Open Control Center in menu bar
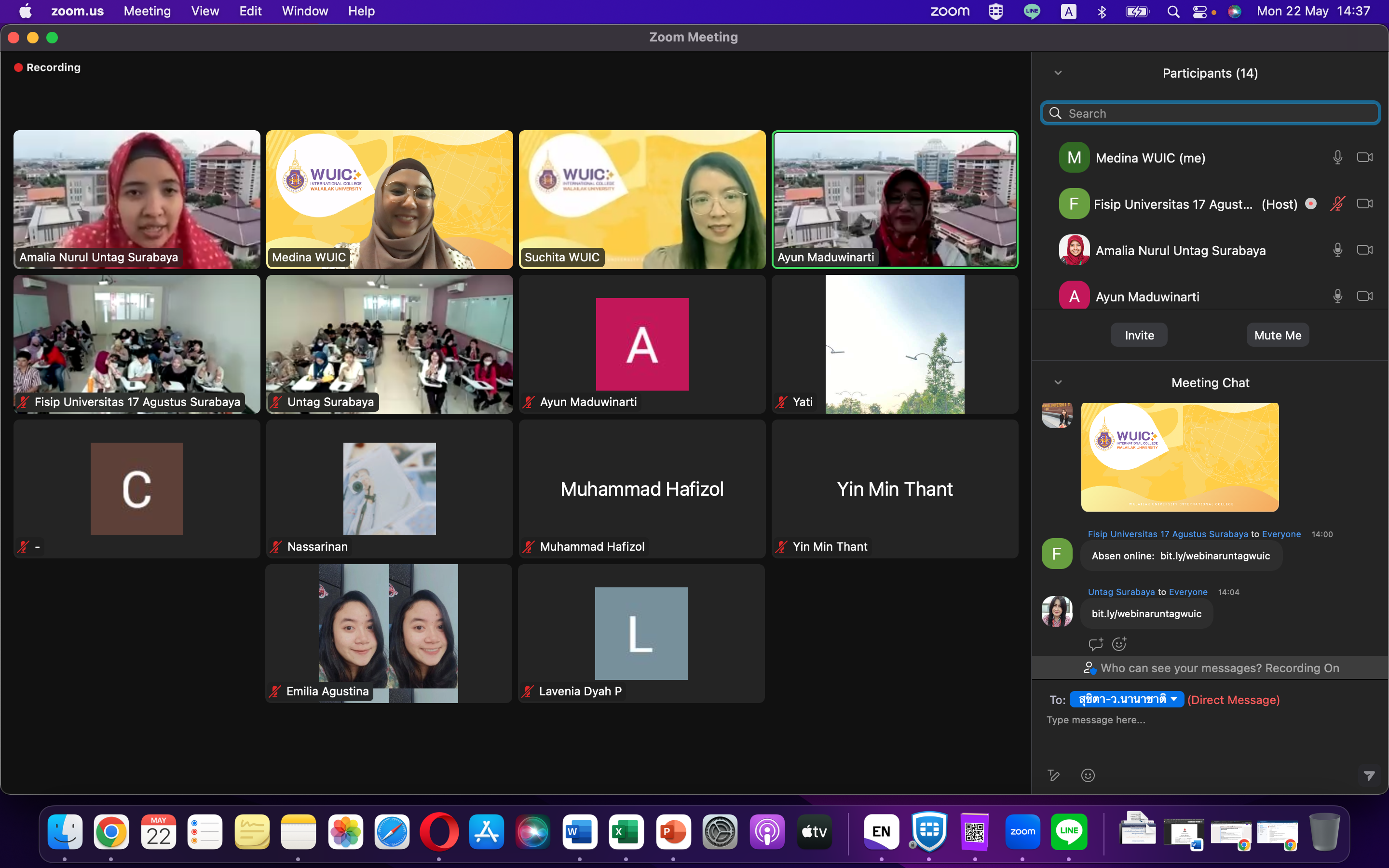Screen dimensions: 1389x868 click(1199, 11)
